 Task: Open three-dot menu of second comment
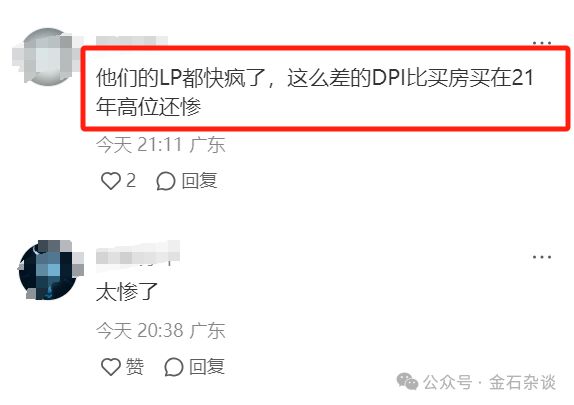click(542, 257)
